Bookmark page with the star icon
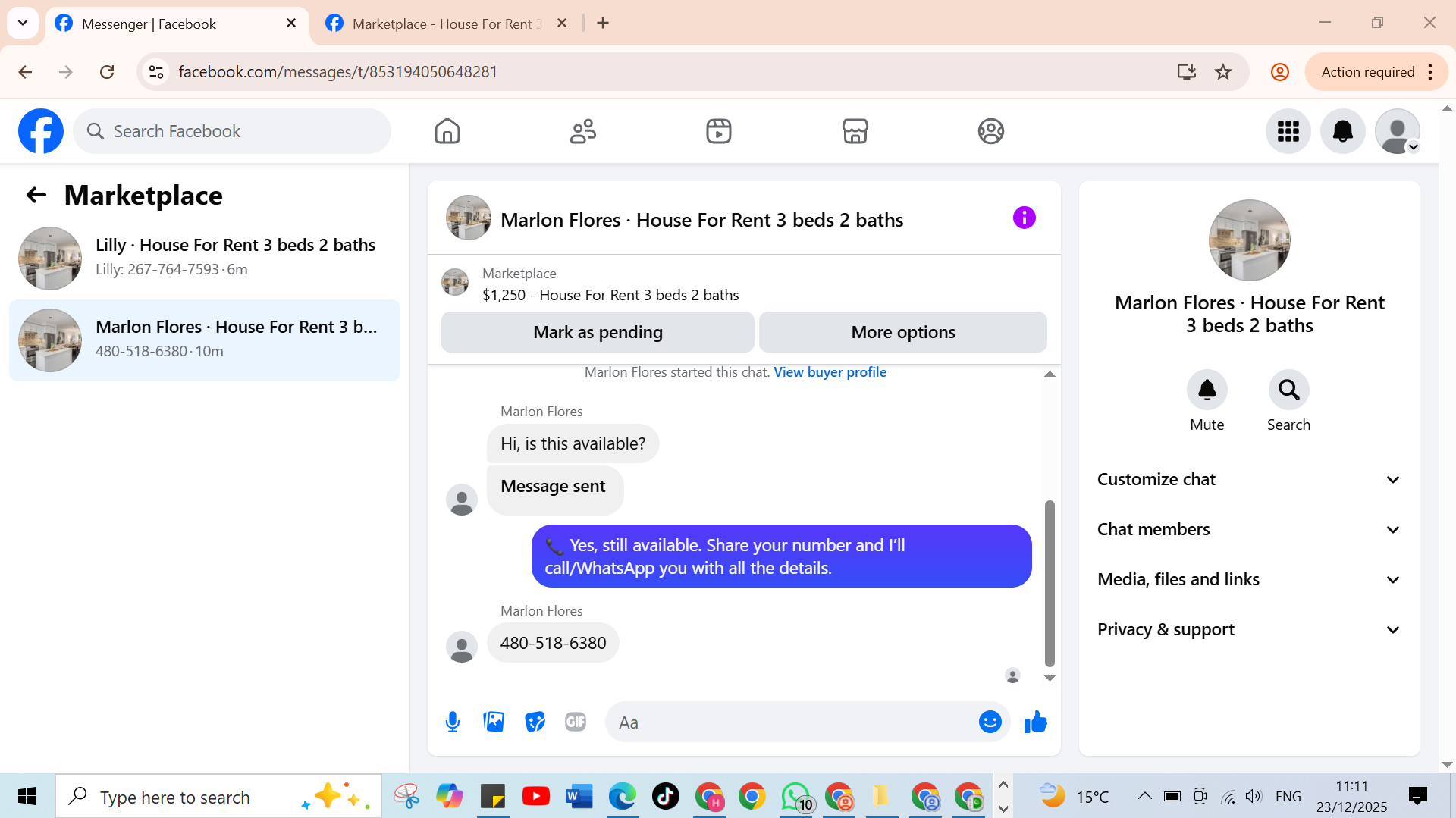1456x818 pixels. [1223, 72]
